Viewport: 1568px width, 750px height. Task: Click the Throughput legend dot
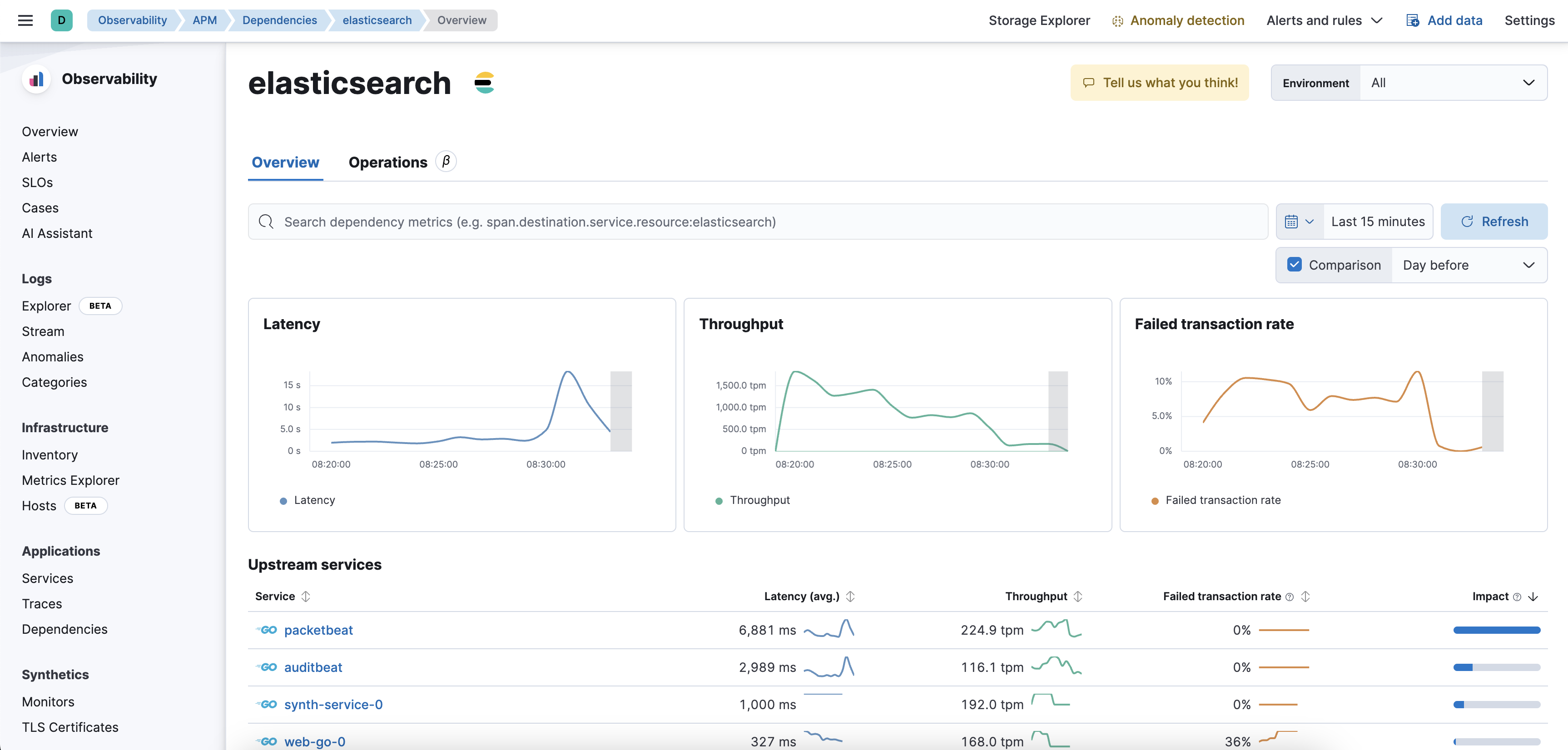coord(719,501)
